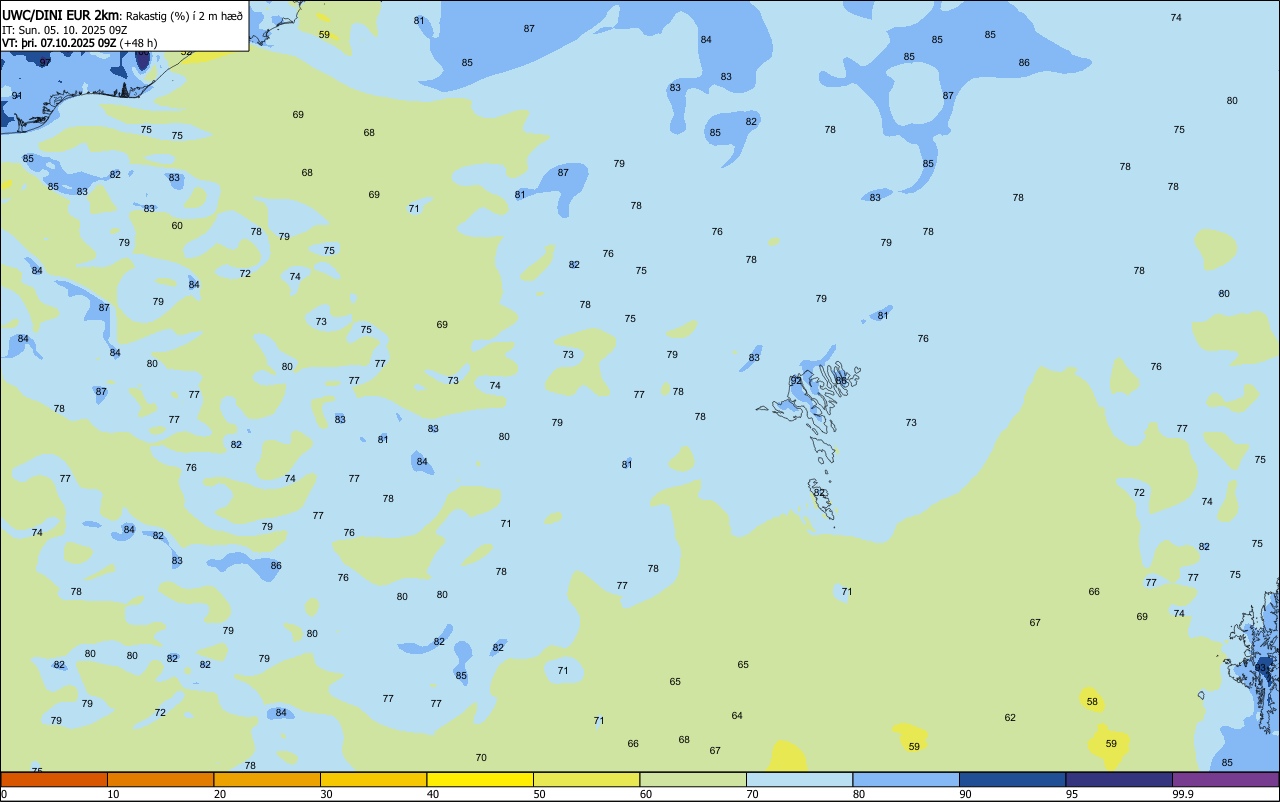This screenshot has width=1280, height=802.
Task: Click the '10' legend scale label
Action: (114, 794)
